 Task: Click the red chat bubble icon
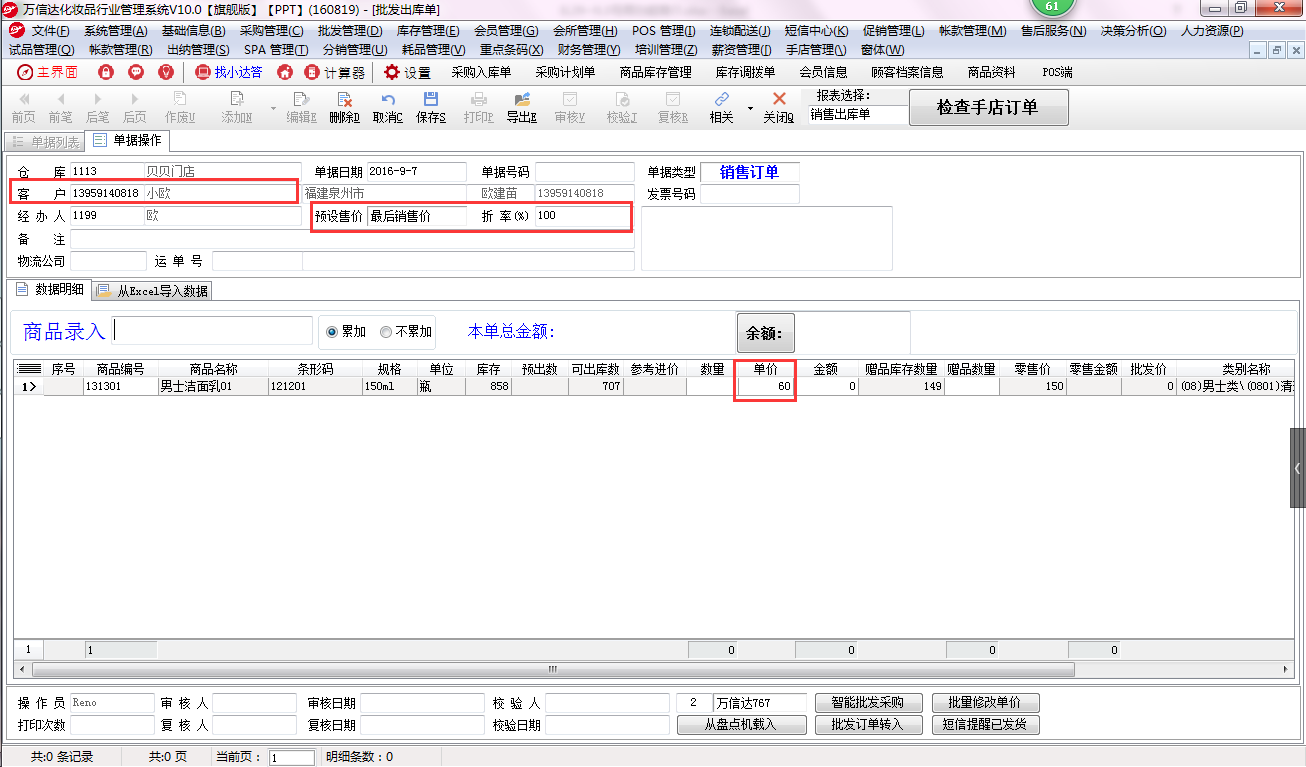(136, 72)
